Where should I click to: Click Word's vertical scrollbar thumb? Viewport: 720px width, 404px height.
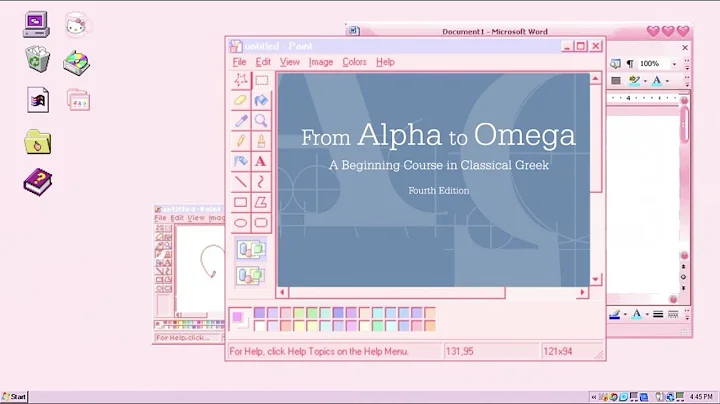pyautogui.click(x=684, y=124)
